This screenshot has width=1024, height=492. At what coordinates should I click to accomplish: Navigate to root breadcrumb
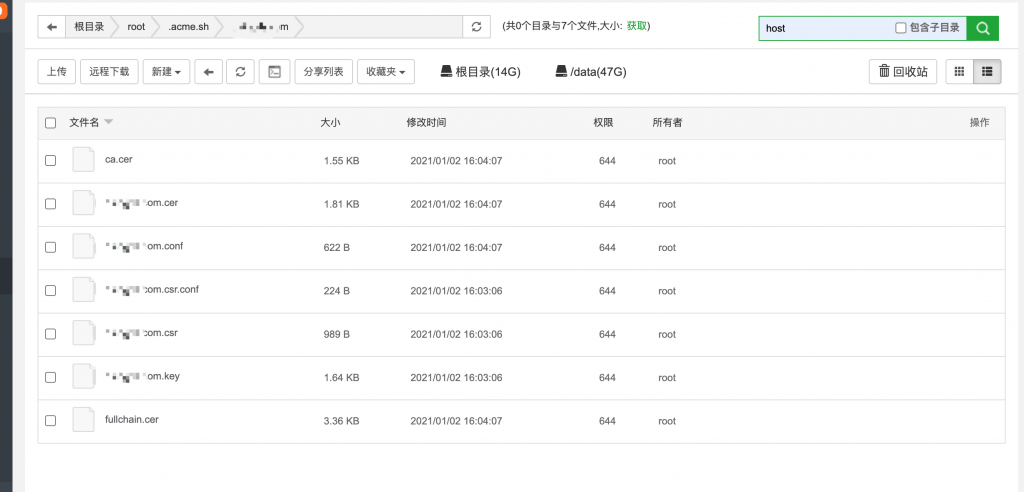(136, 27)
